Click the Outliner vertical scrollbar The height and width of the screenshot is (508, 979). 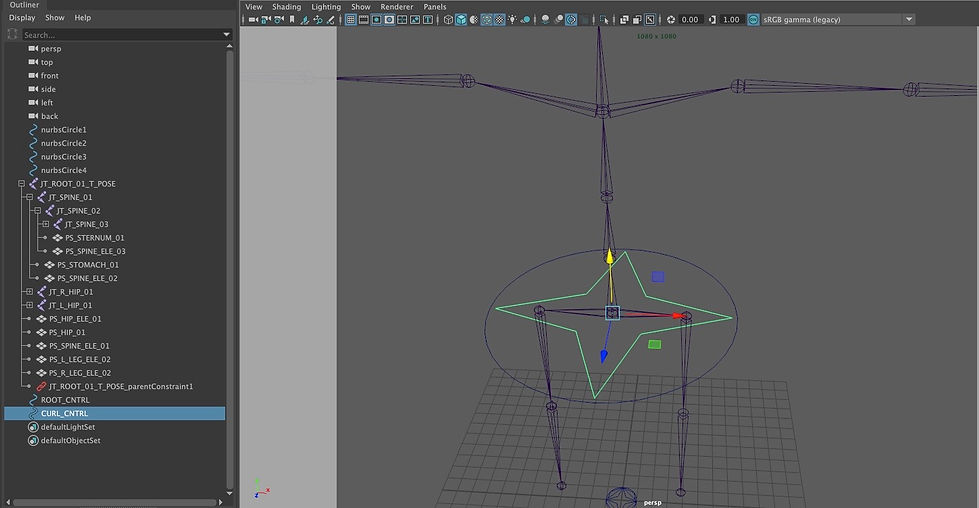coord(229,269)
